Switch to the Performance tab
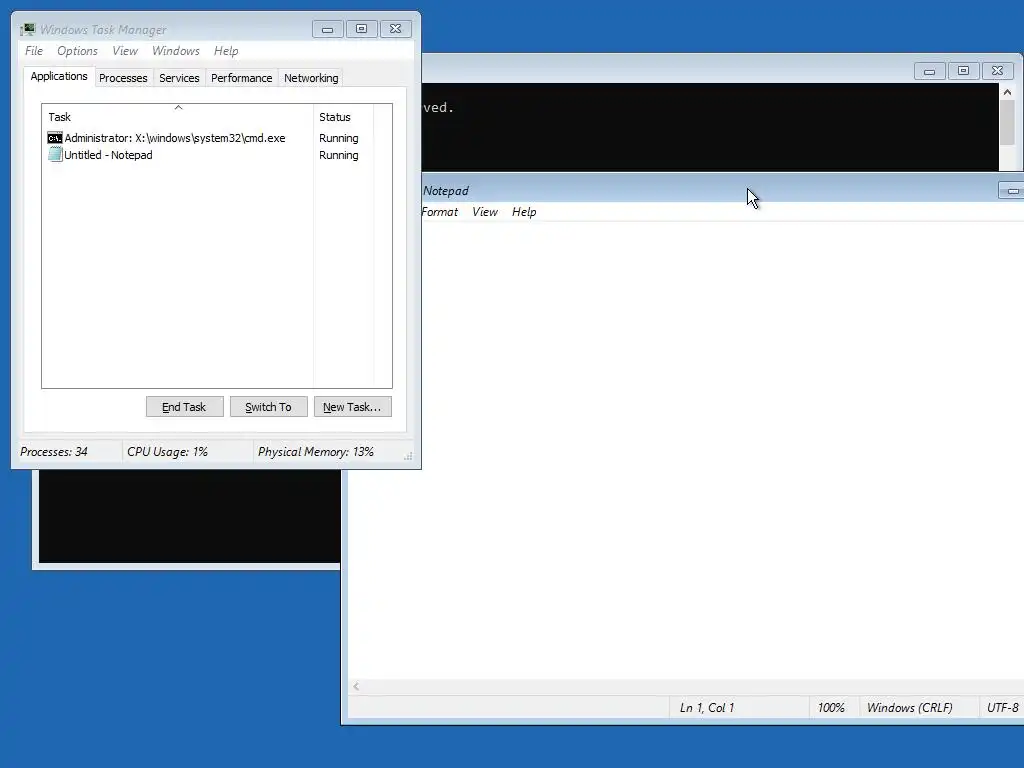Image resolution: width=1024 pixels, height=768 pixels. point(241,78)
